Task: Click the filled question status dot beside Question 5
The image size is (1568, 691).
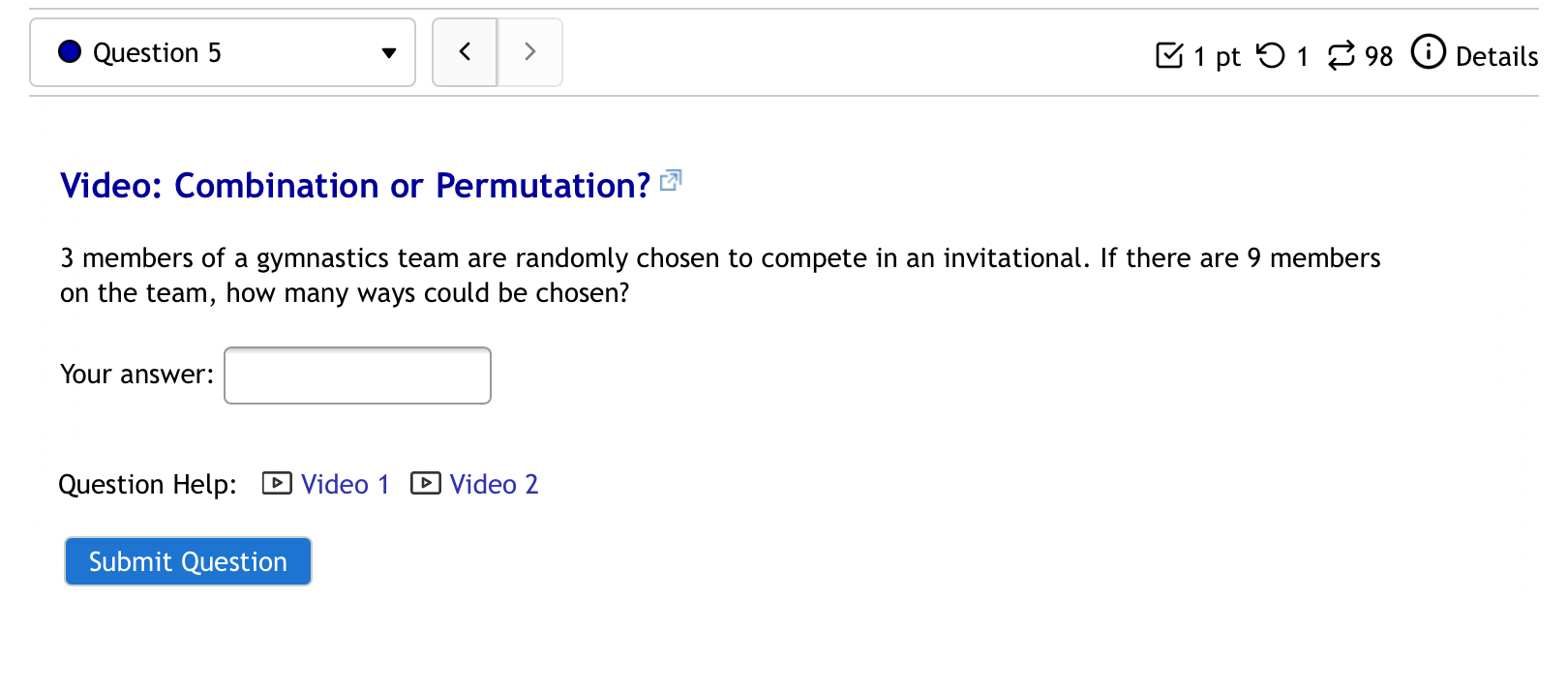Action: (x=69, y=52)
